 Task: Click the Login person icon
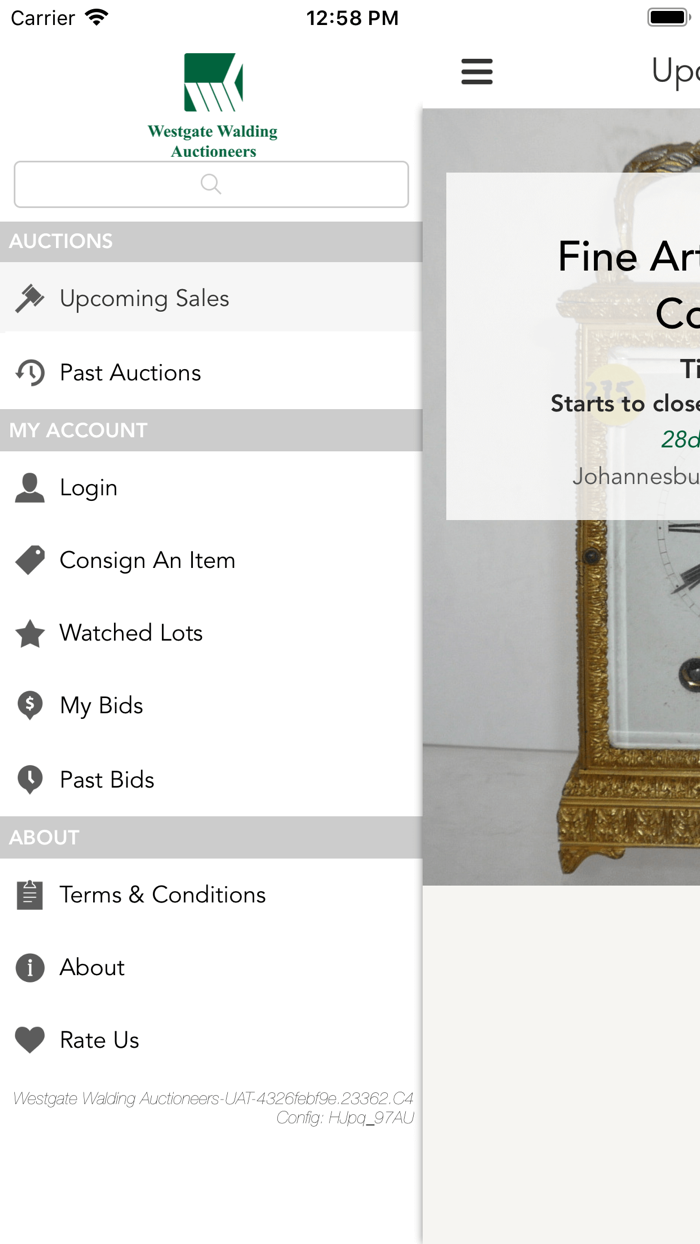(x=30, y=487)
